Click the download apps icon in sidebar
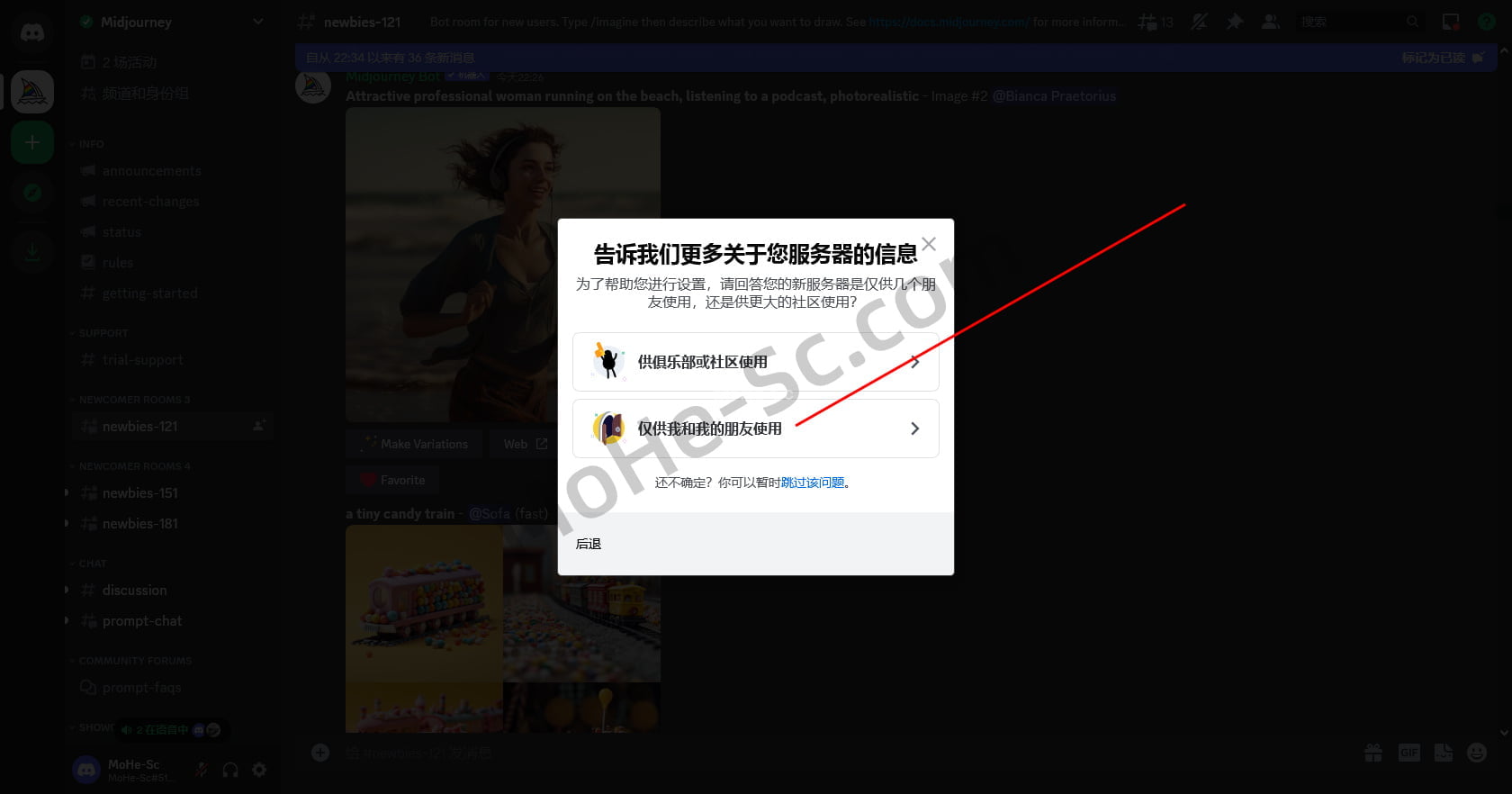1512x794 pixels. (x=32, y=252)
